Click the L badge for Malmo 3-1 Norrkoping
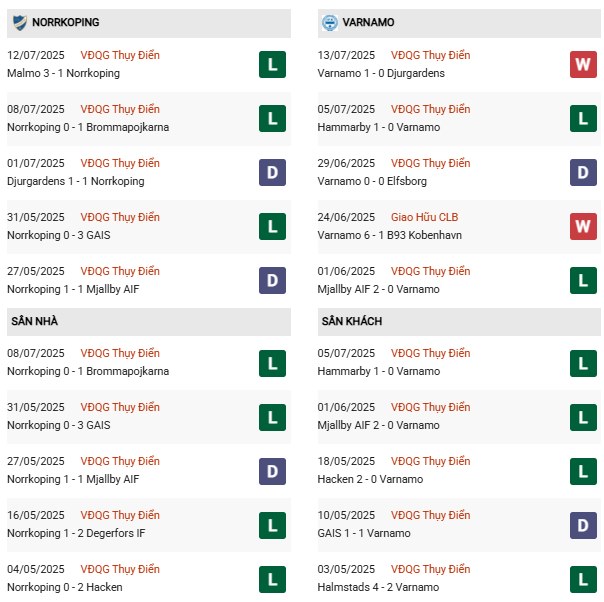The image size is (604, 602). click(271, 65)
